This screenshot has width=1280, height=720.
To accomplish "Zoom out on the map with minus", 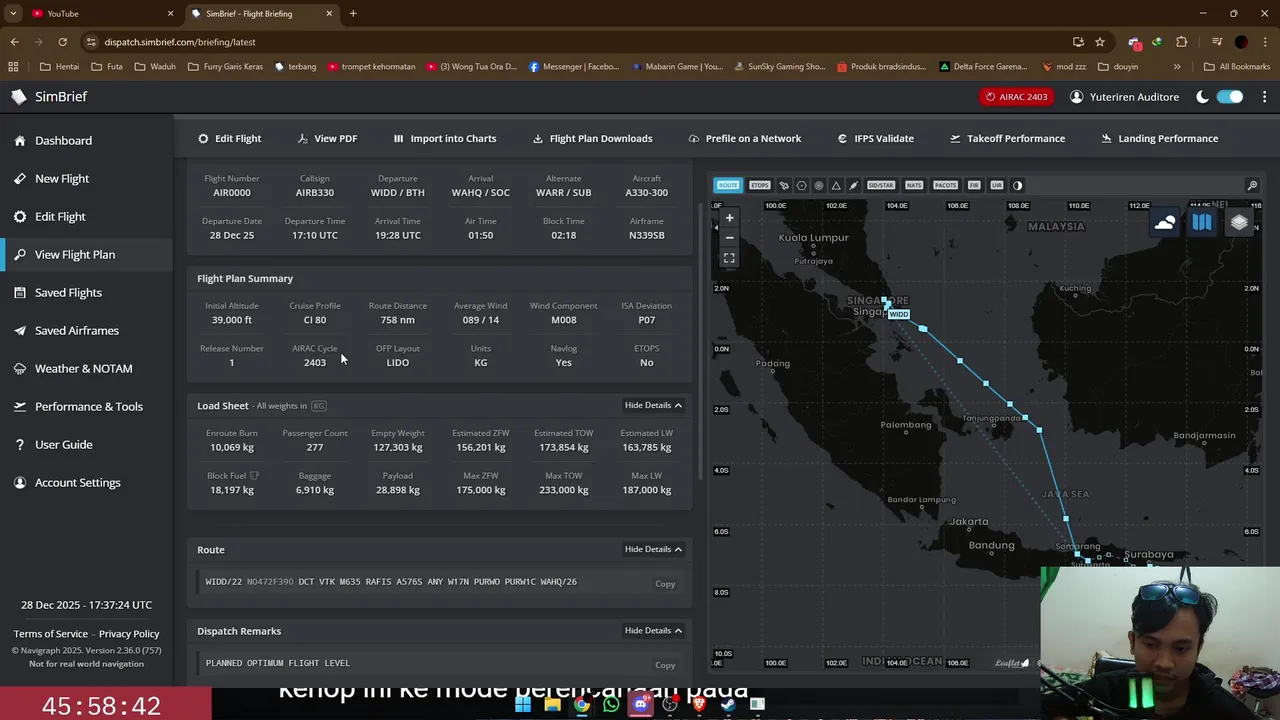I will click(x=729, y=237).
